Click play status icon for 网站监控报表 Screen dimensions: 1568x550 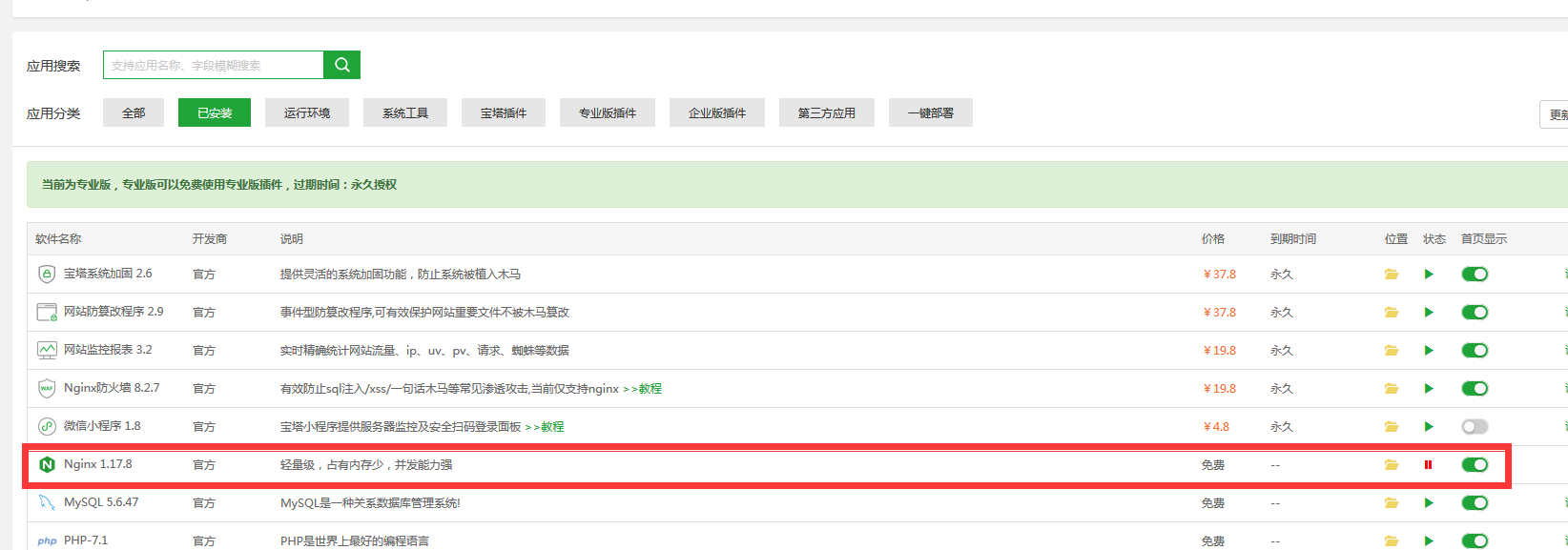pos(1429,351)
